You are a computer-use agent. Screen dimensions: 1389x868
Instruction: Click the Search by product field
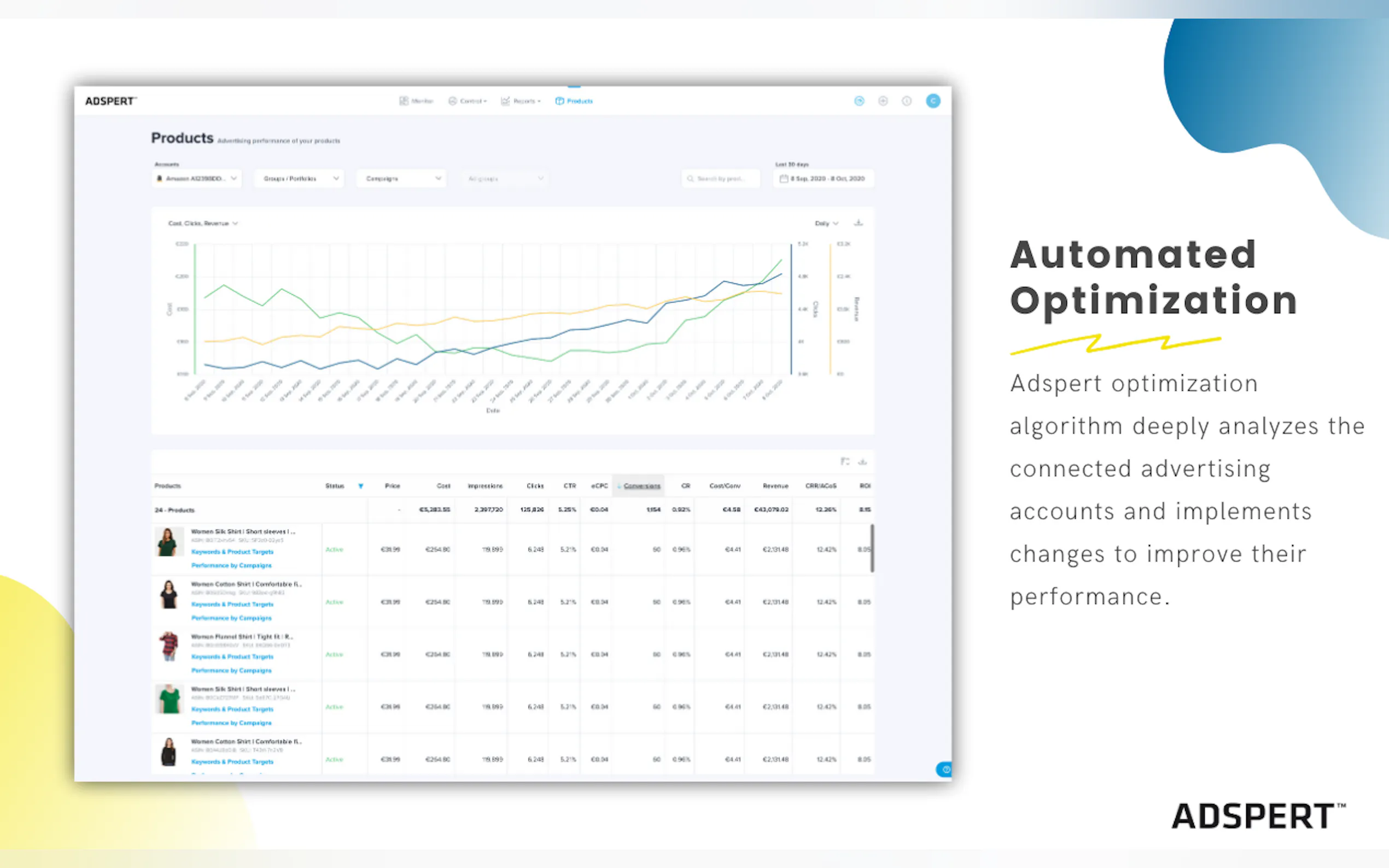tap(721, 179)
